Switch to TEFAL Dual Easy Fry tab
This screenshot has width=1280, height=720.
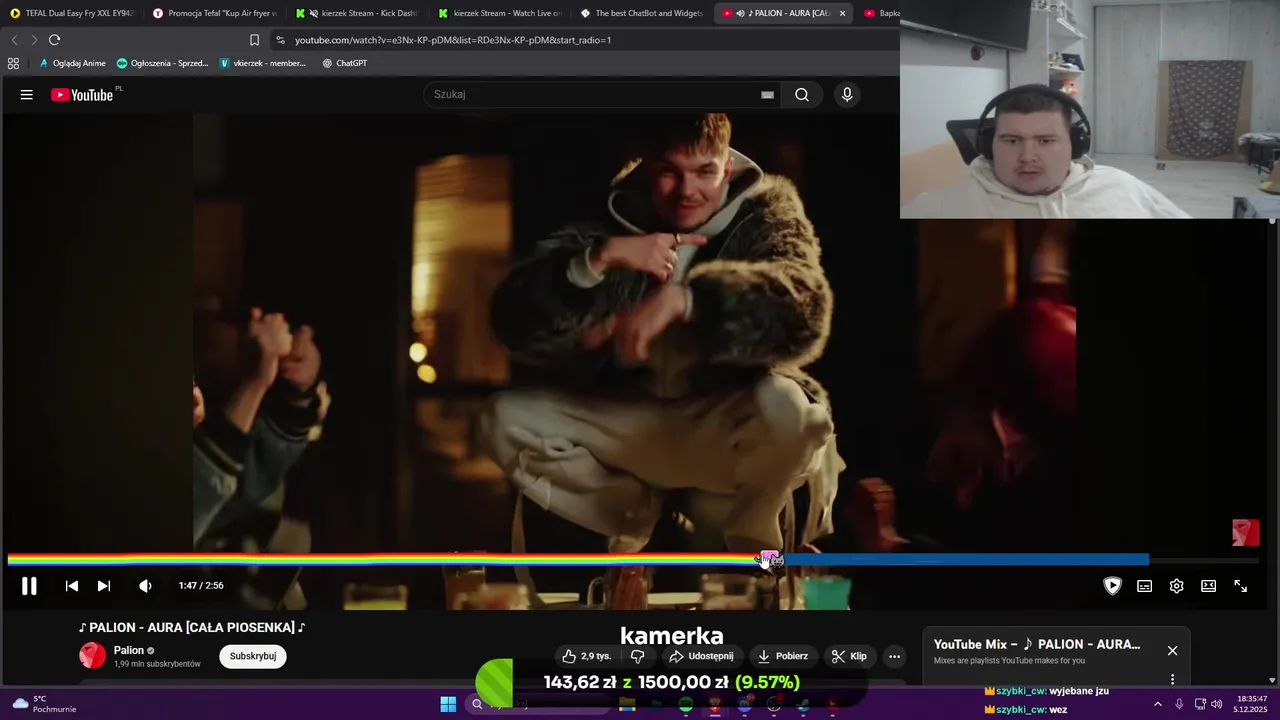[x=72, y=13]
